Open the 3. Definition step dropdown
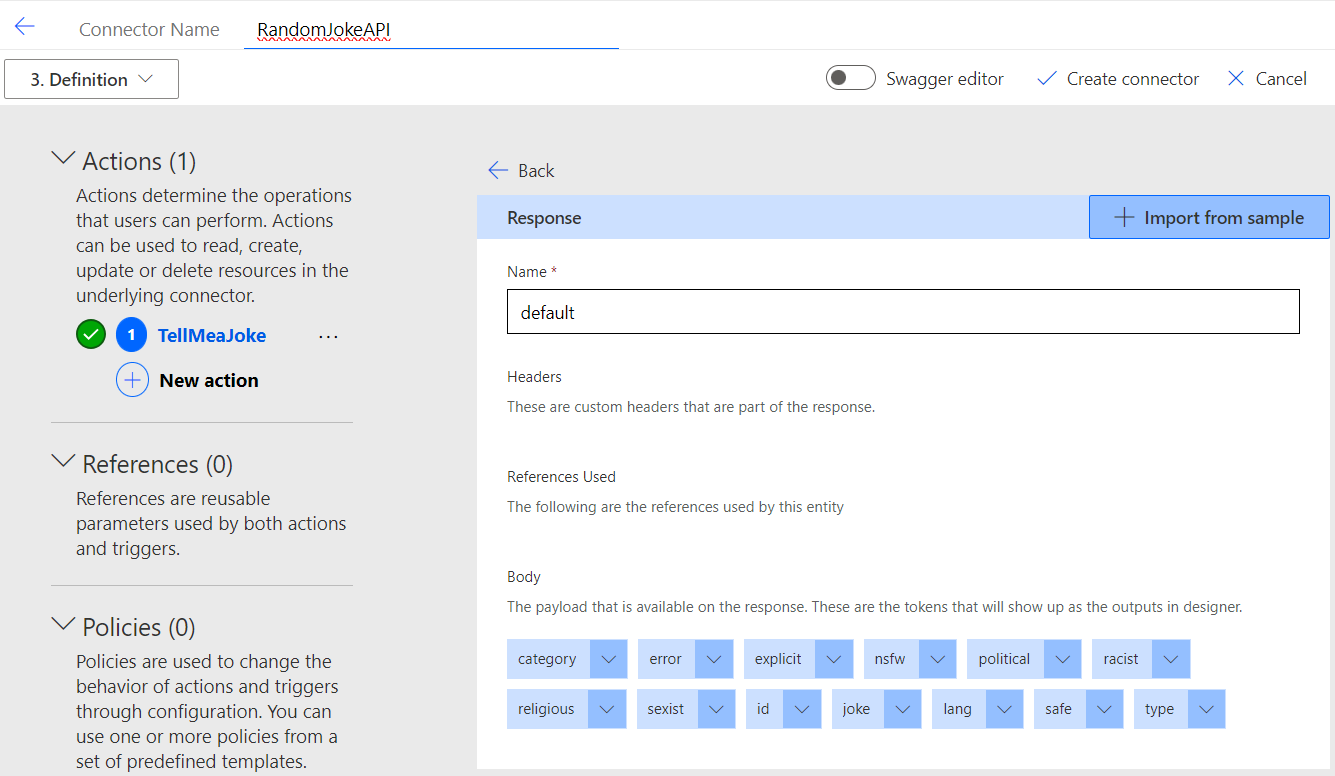Screen dimensions: 1335x776 click(x=91, y=79)
